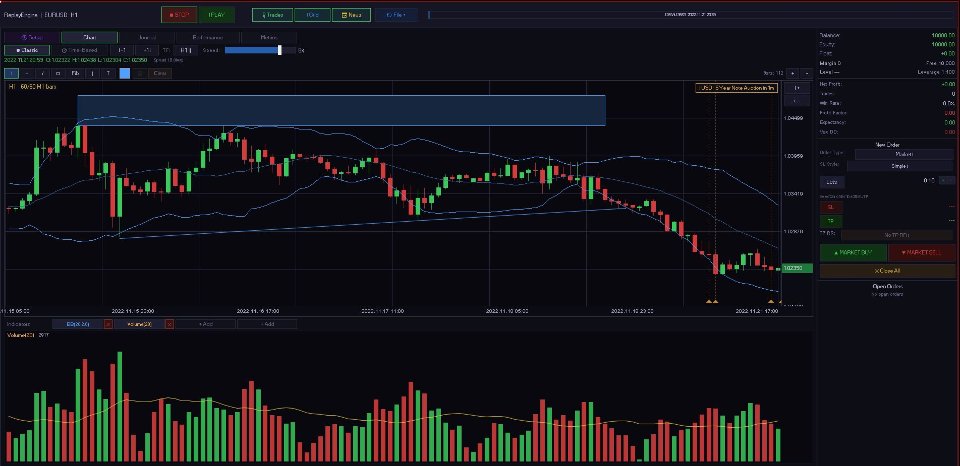Click the green current price tag 1.02350
The width and height of the screenshot is (960, 466).
tap(797, 268)
